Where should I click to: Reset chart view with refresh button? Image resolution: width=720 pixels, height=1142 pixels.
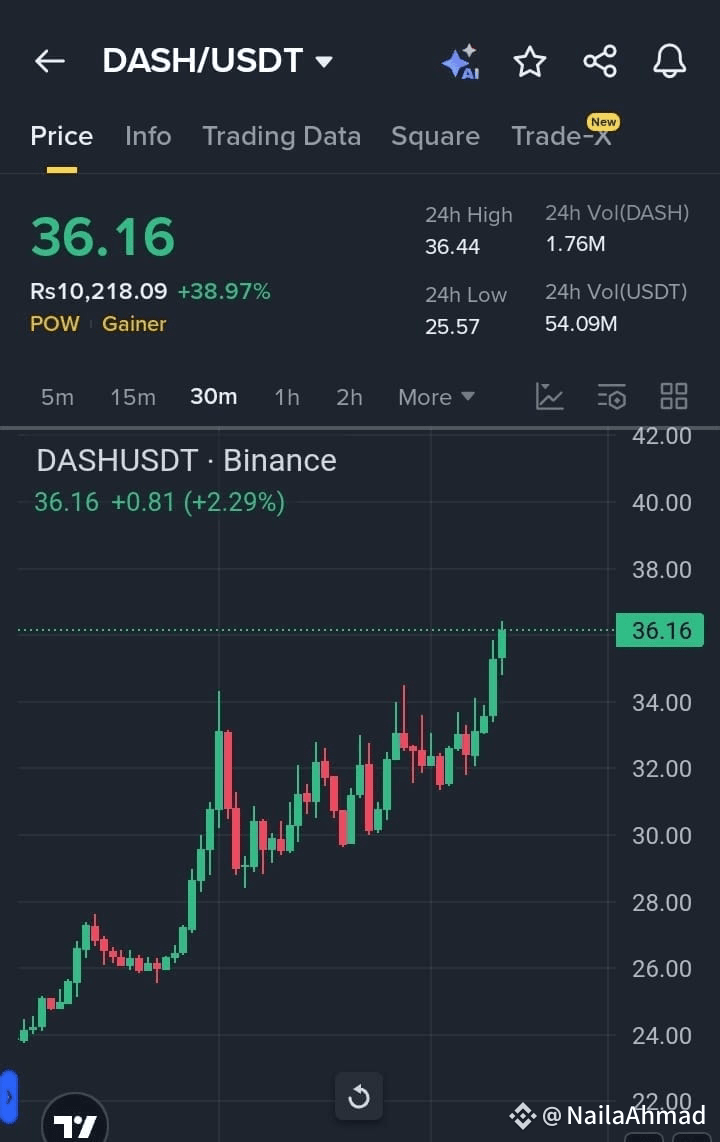(x=358, y=1096)
